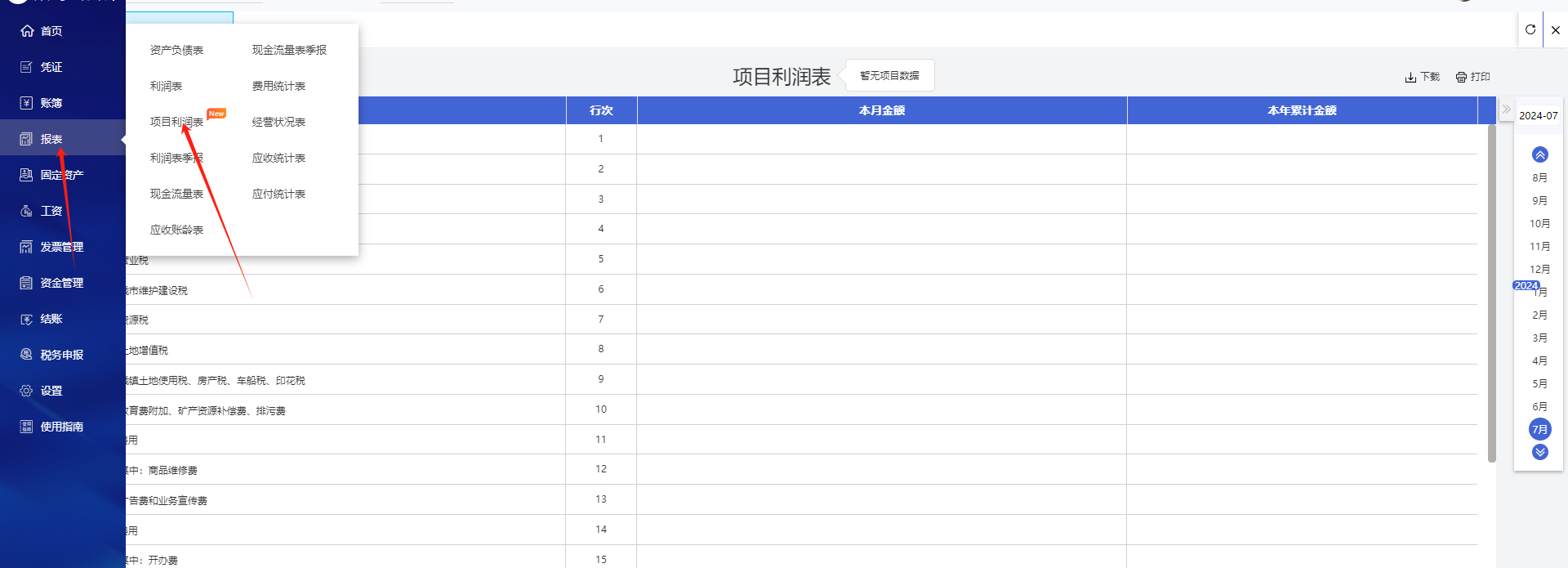1568x568 pixels.
Task: Click the refresh icon at top right
Action: [1530, 29]
